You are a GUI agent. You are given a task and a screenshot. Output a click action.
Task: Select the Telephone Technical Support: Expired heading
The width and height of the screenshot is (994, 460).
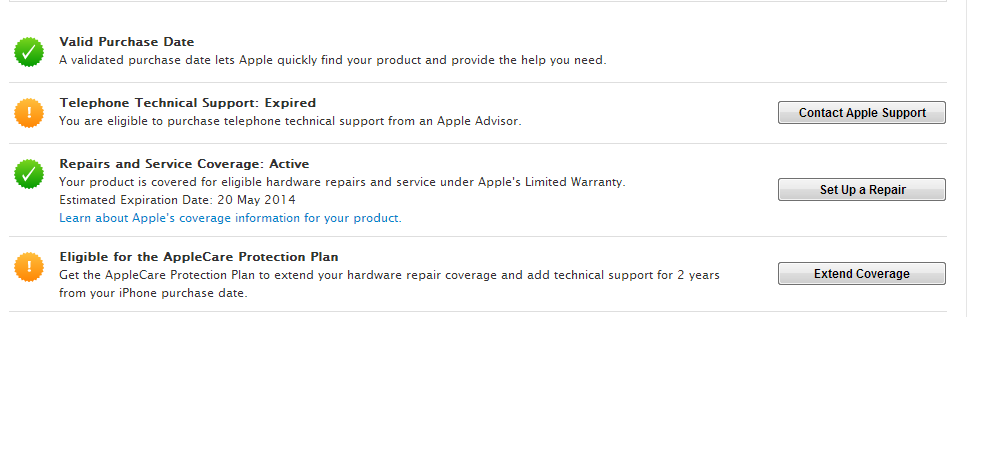click(187, 103)
